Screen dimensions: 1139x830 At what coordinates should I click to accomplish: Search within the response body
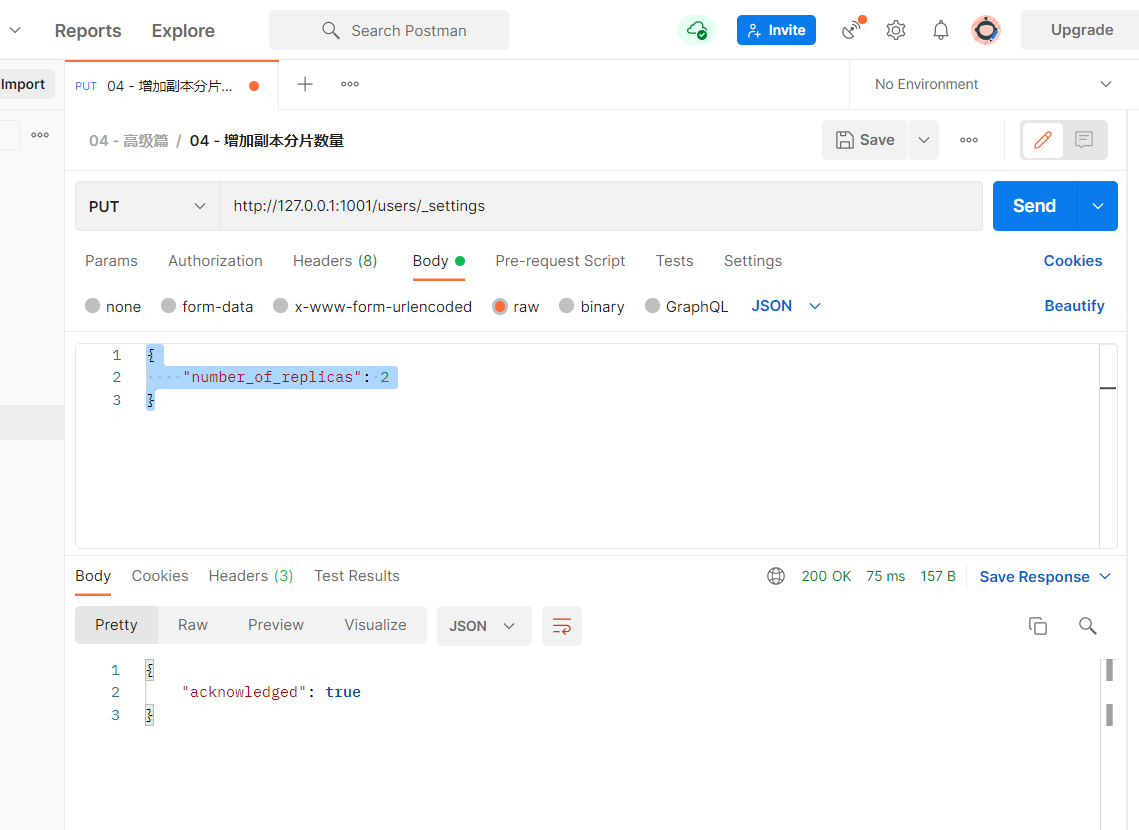pos(1088,626)
